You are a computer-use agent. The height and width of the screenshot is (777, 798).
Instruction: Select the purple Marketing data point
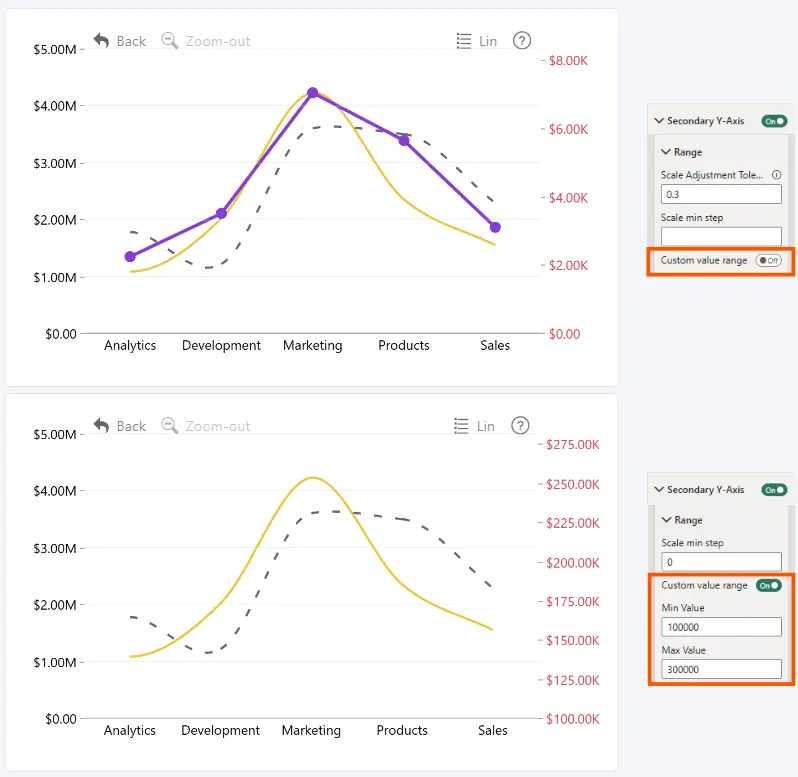[x=313, y=93]
